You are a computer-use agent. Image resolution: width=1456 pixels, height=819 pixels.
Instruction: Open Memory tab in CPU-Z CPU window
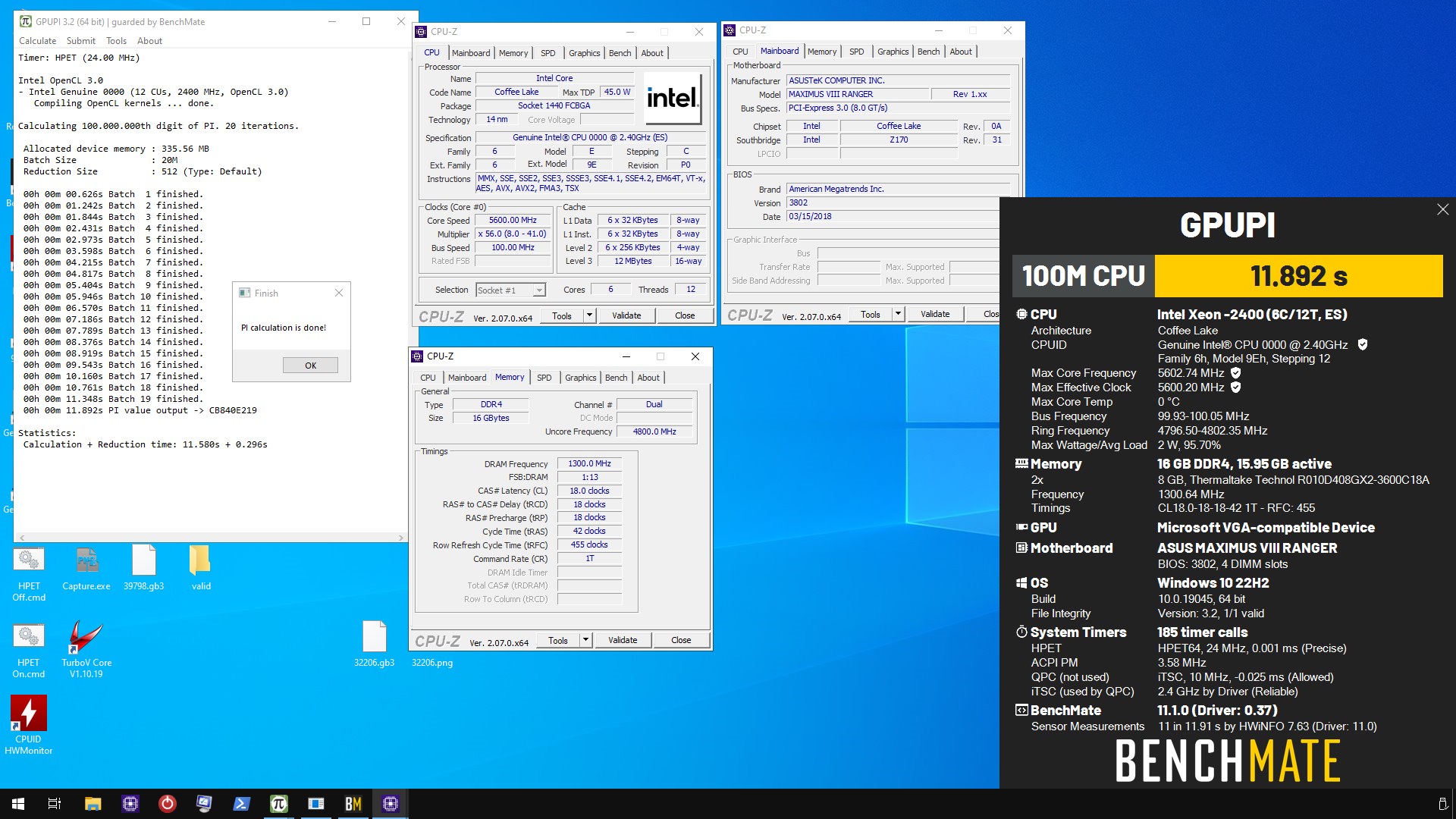point(513,53)
